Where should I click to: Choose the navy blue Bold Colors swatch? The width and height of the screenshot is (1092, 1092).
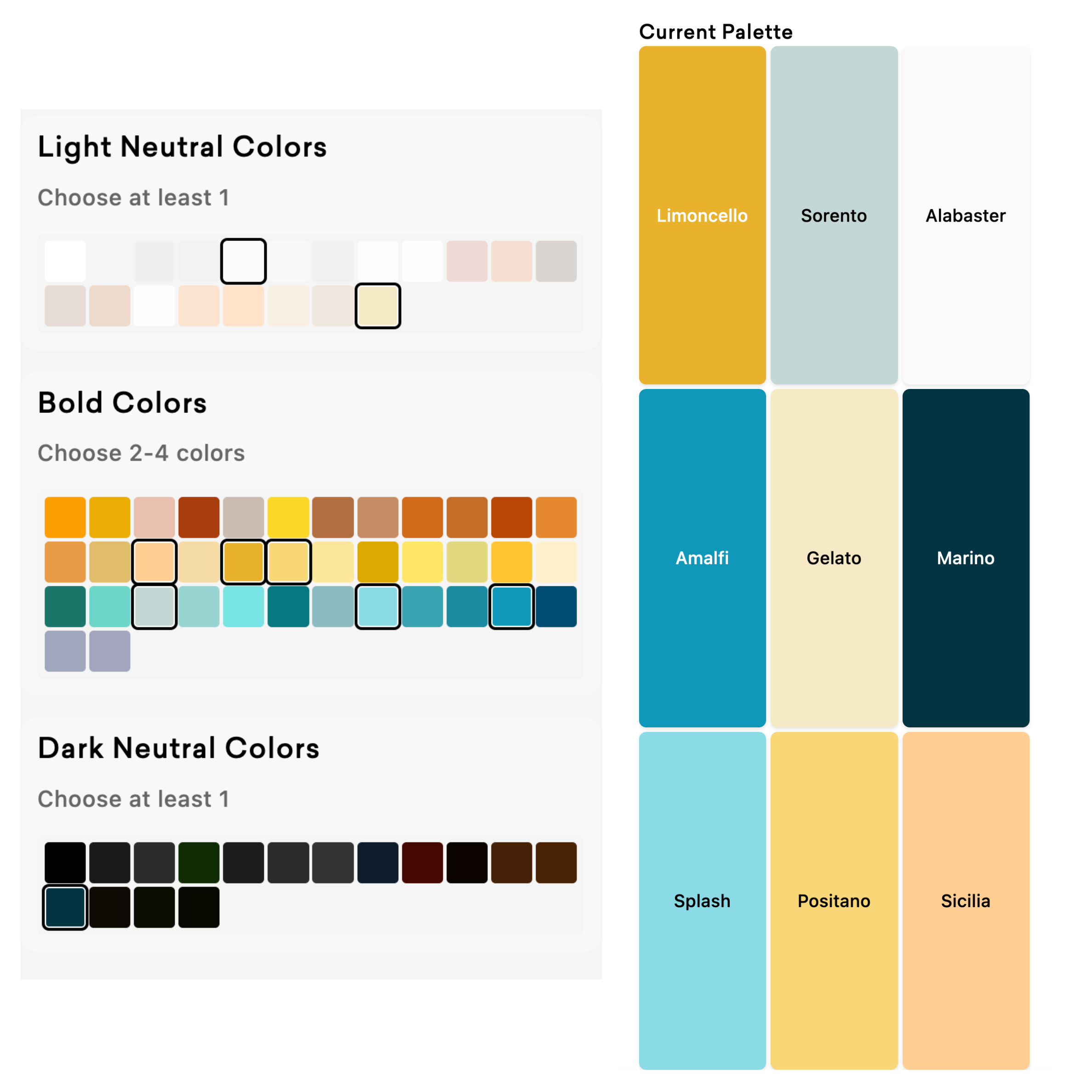(555, 606)
